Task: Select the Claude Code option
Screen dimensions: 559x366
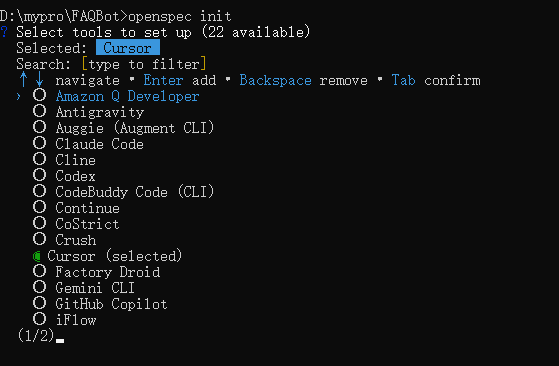Action: pyautogui.click(x=99, y=144)
